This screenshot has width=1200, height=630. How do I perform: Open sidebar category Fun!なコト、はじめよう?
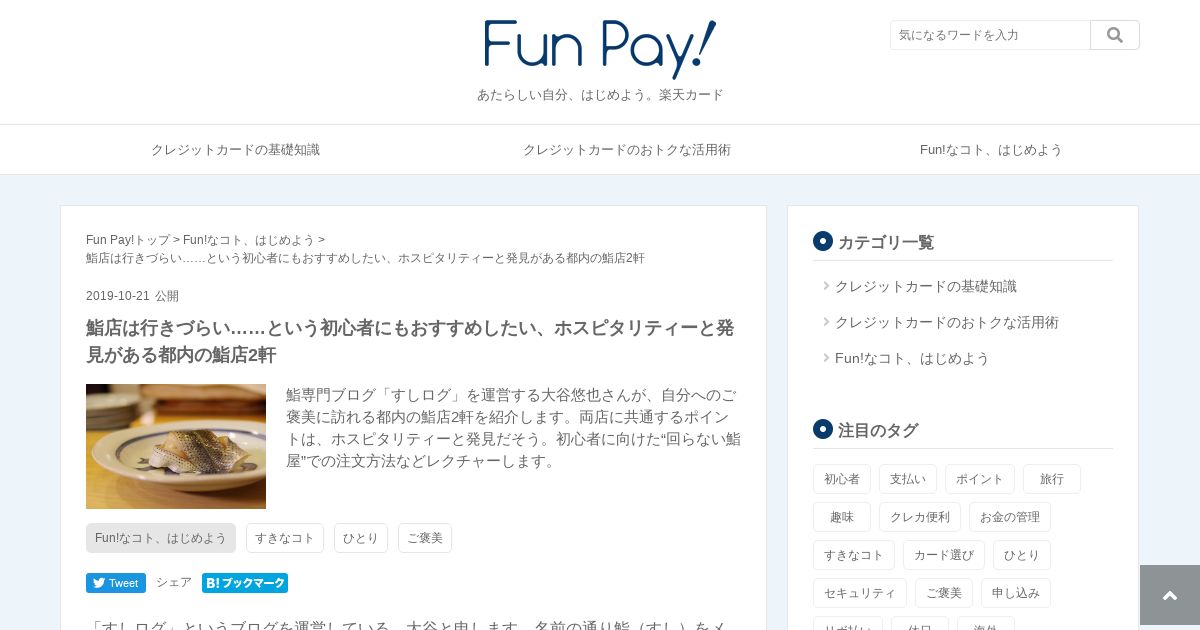[x=912, y=358]
